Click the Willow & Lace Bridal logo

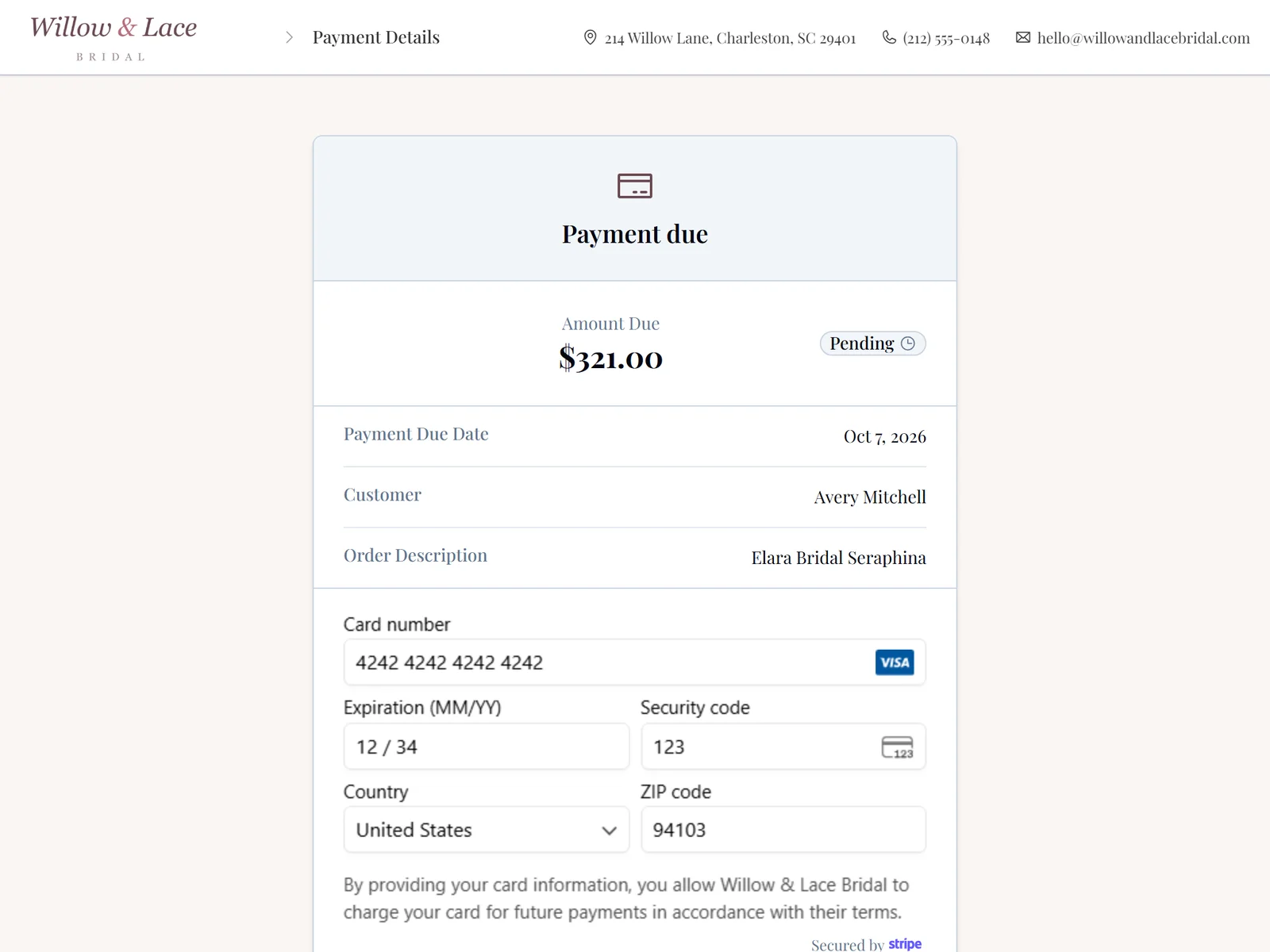[113, 37]
